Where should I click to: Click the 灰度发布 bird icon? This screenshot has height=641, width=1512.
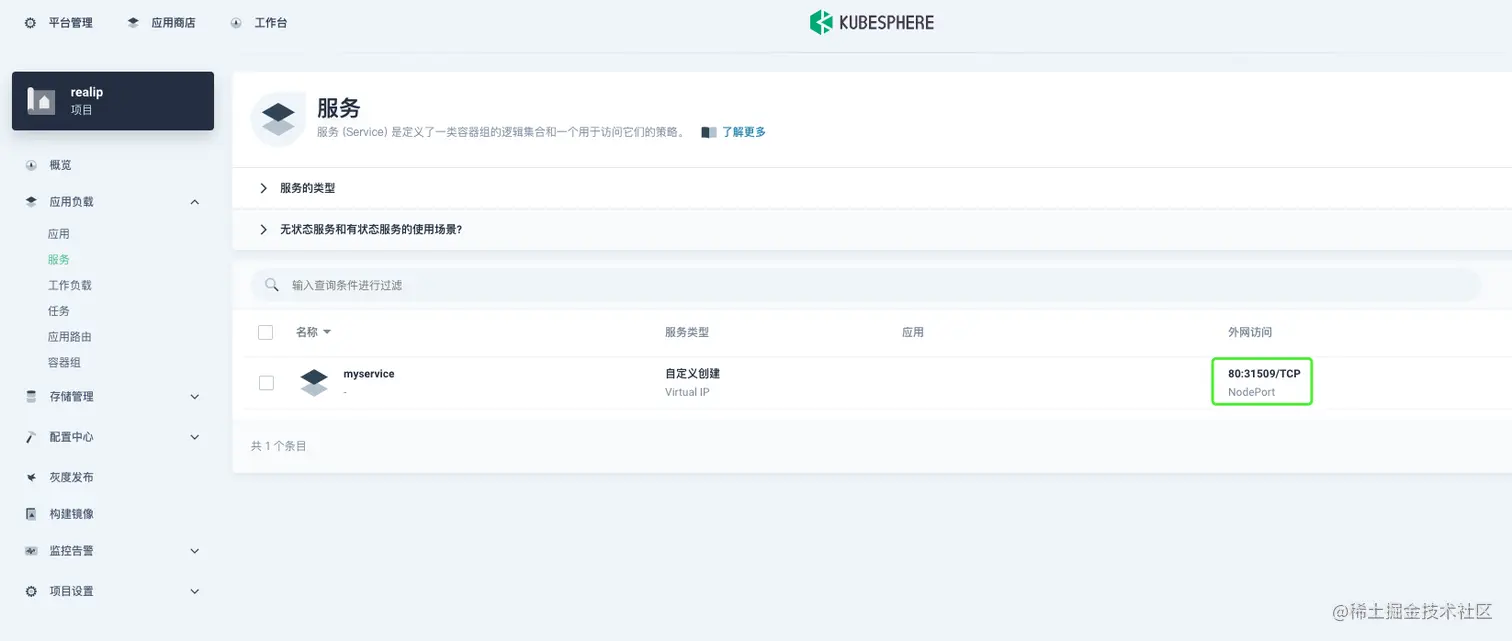click(x=31, y=477)
